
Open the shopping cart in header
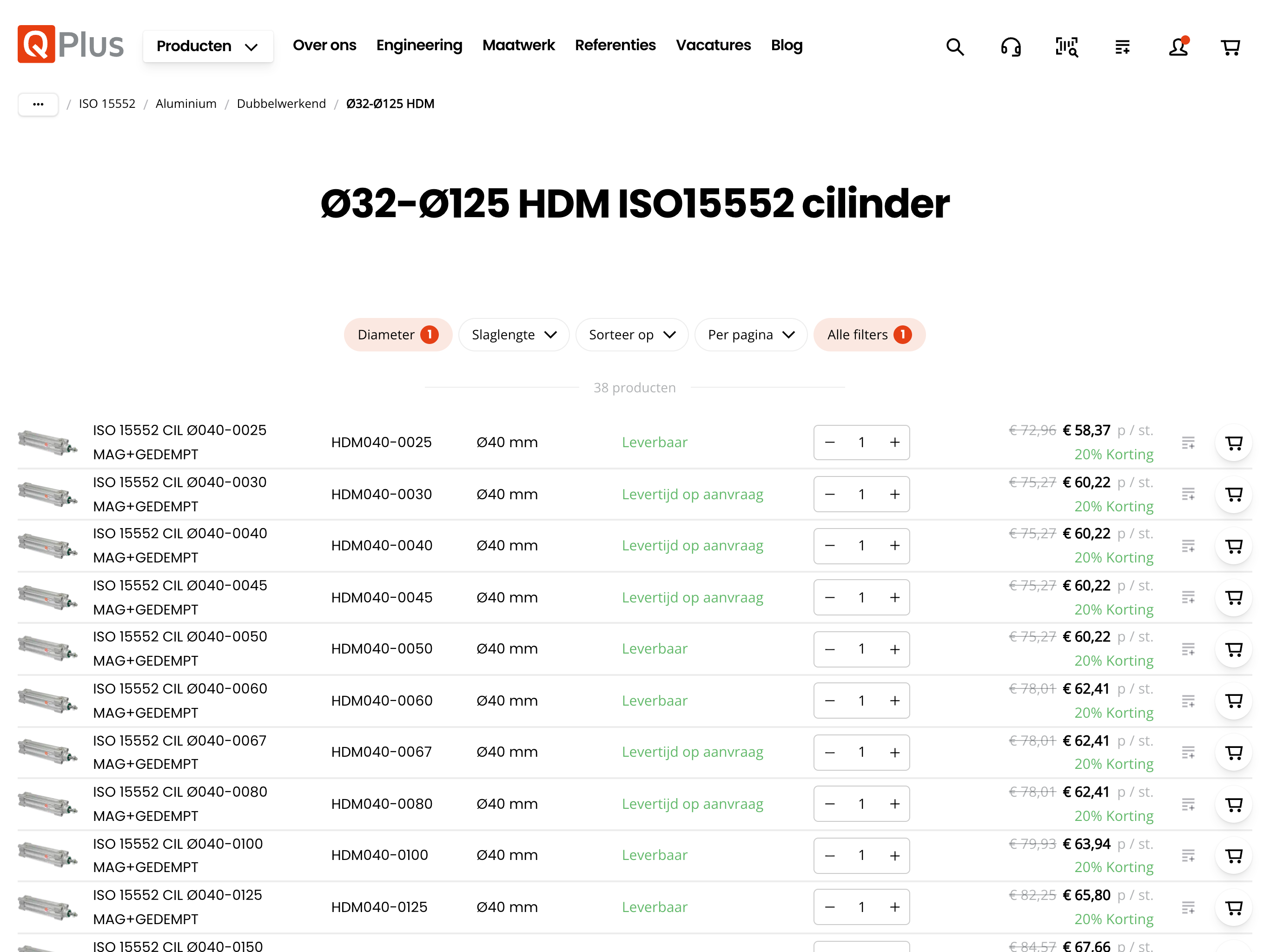tap(1230, 46)
